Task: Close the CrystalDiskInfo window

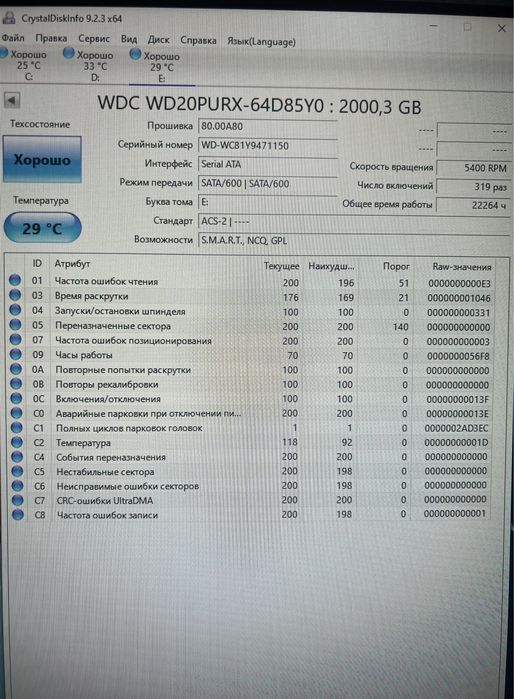Action: click(502, 28)
